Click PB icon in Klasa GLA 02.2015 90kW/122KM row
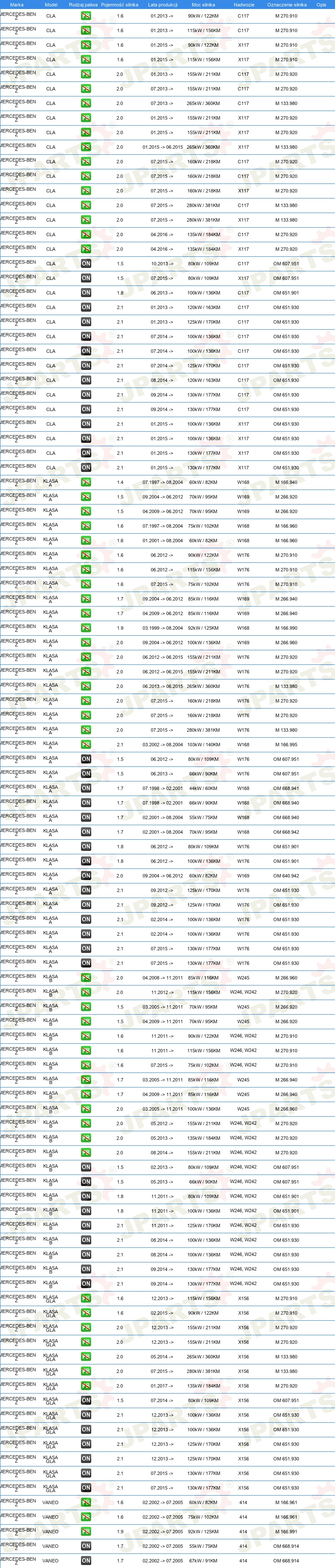 click(x=86, y=1313)
